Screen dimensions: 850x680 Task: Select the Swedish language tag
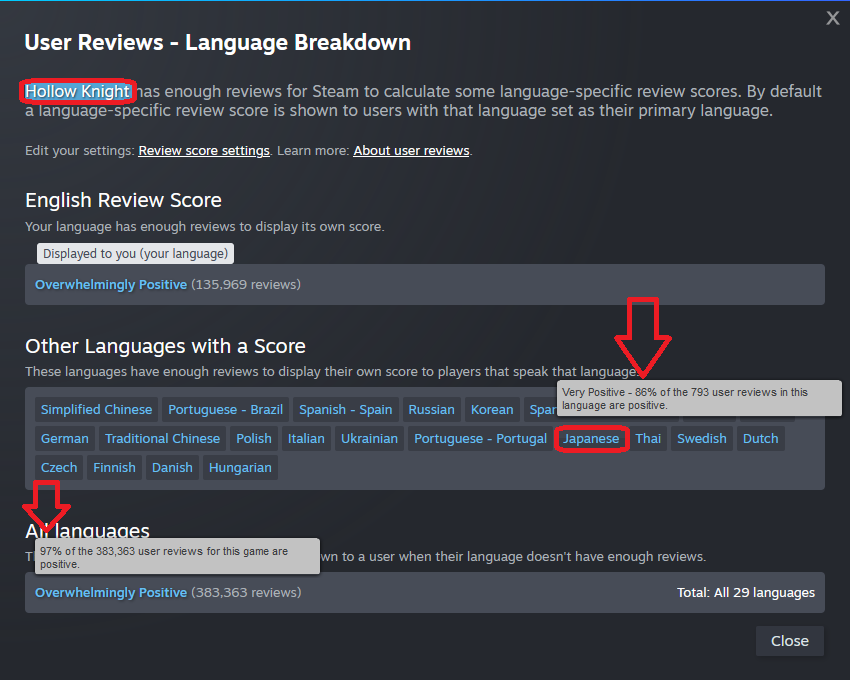(702, 439)
